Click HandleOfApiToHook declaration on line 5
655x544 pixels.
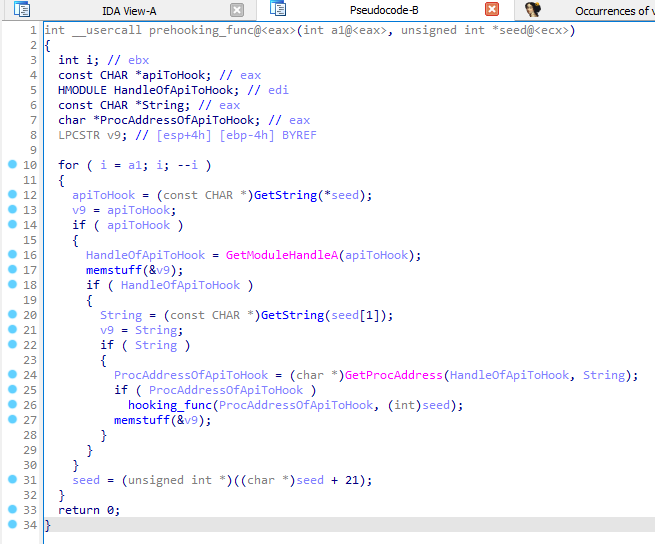point(149,90)
